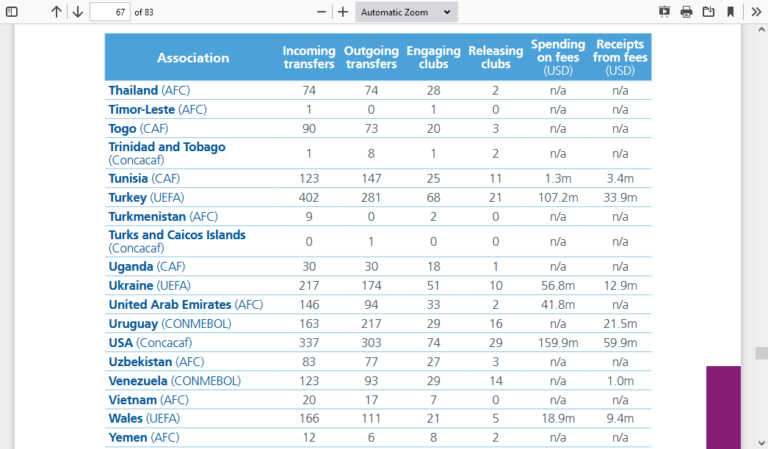Click the purple block on right margin
Screen dimensions: 768x449
(723, 406)
